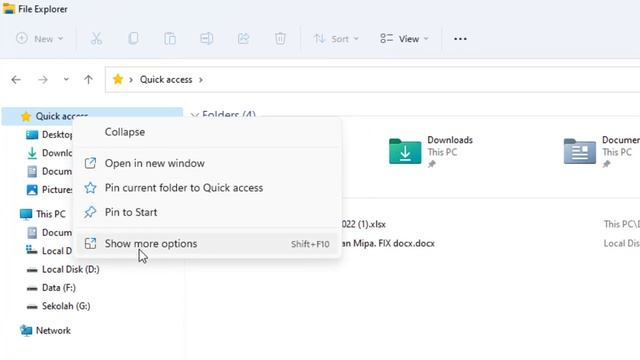Choose Show more options

tap(207, 244)
